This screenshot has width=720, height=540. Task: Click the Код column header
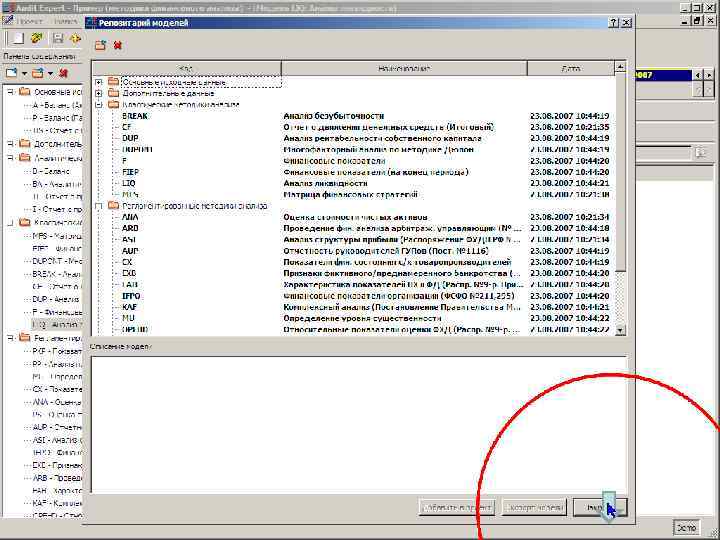[x=187, y=68]
